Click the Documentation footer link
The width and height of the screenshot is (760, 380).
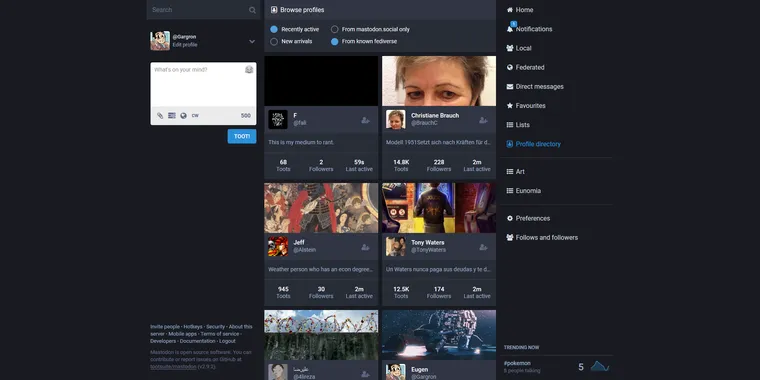(x=197, y=341)
